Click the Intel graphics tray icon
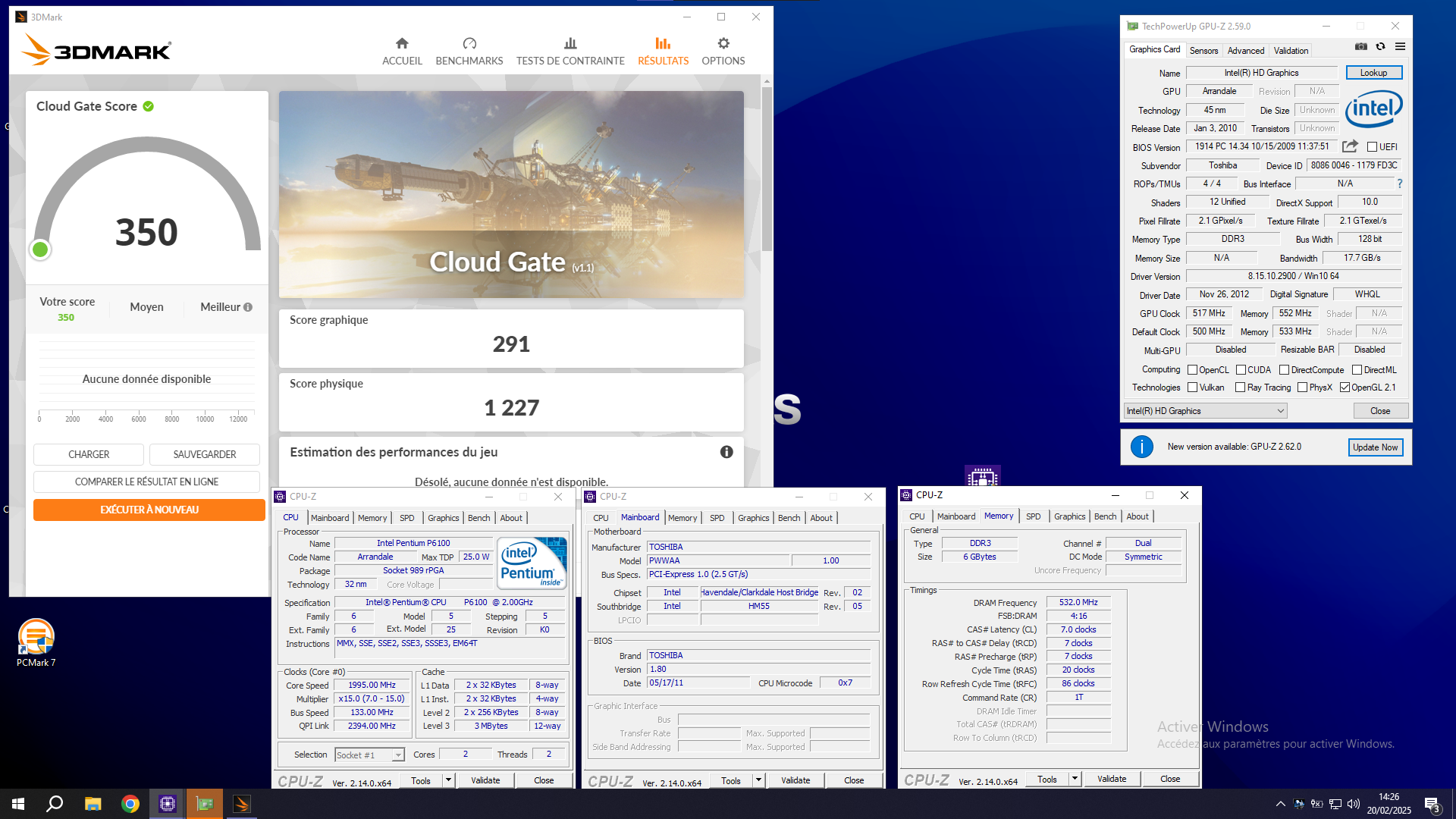Screen dimensions: 1456x819 coord(1299,804)
